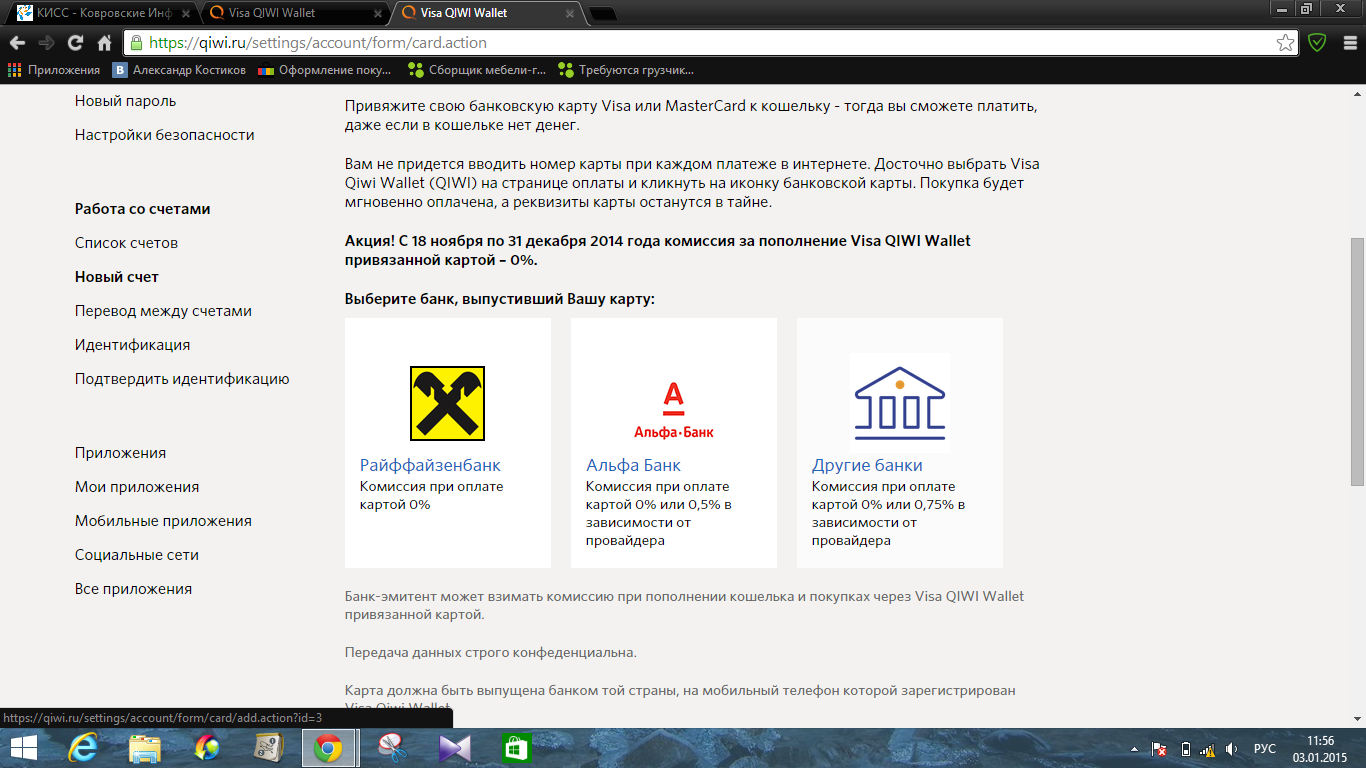The image size is (1366, 768).
Task: Click the Raiffeisenbank yellow logo
Action: [x=447, y=403]
